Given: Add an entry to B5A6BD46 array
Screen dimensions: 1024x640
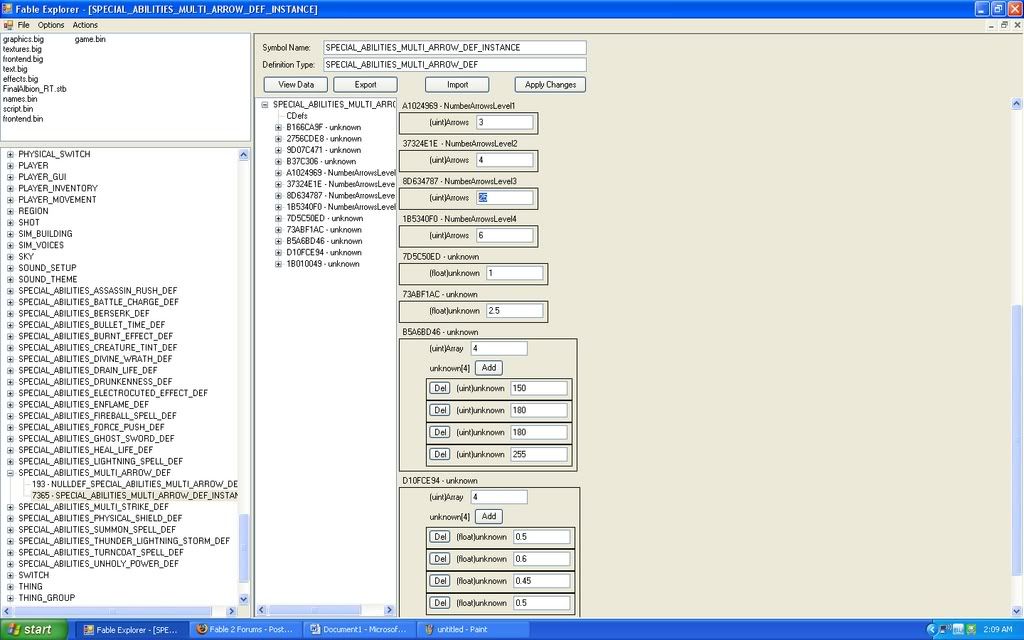Looking at the screenshot, I should click(488, 368).
